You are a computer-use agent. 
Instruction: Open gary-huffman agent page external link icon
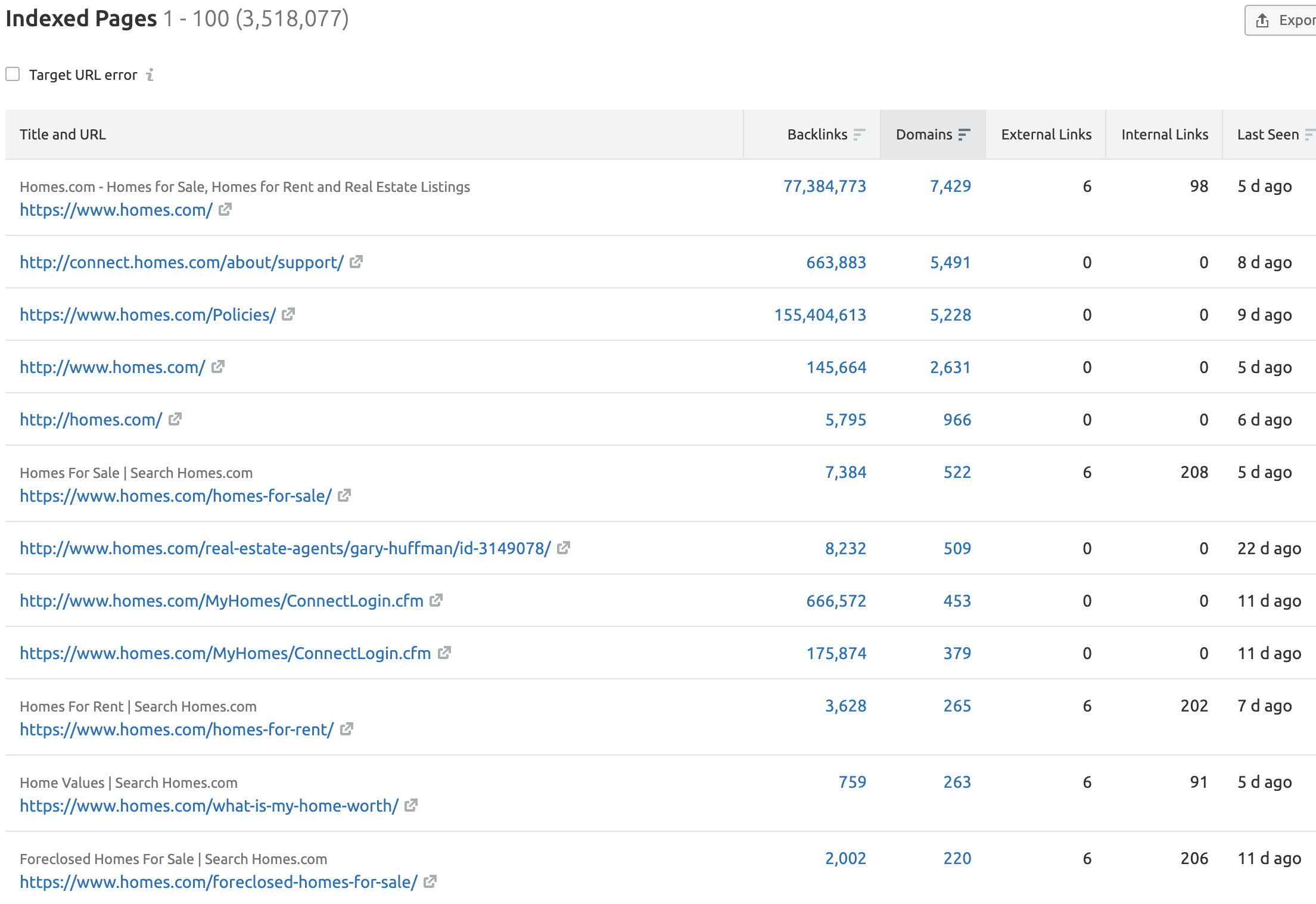pos(564,548)
